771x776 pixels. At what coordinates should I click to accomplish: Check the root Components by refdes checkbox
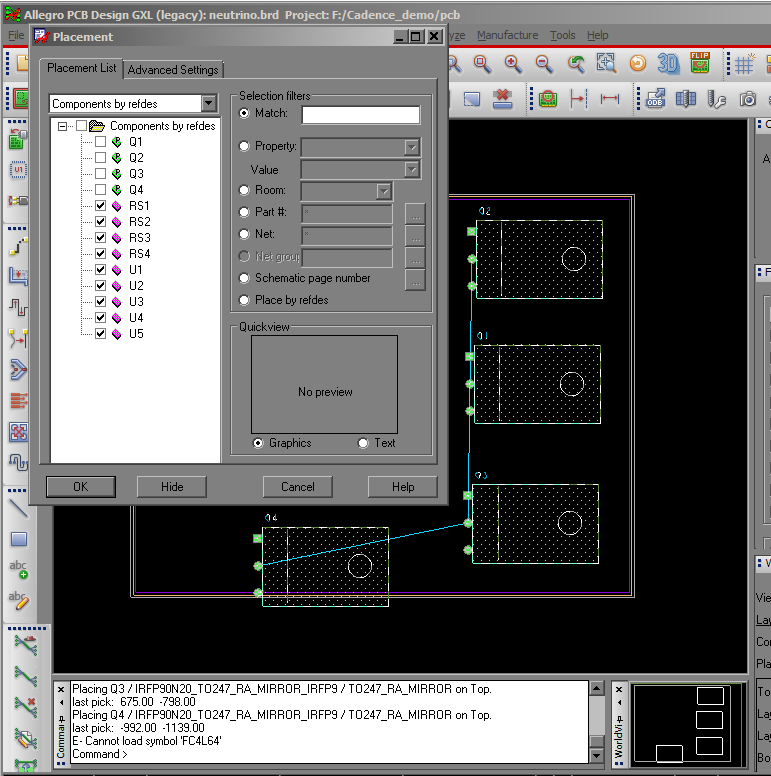[x=82, y=126]
